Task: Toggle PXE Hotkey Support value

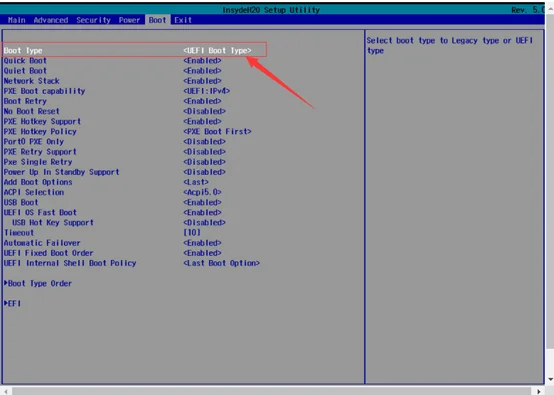Action: [202, 122]
